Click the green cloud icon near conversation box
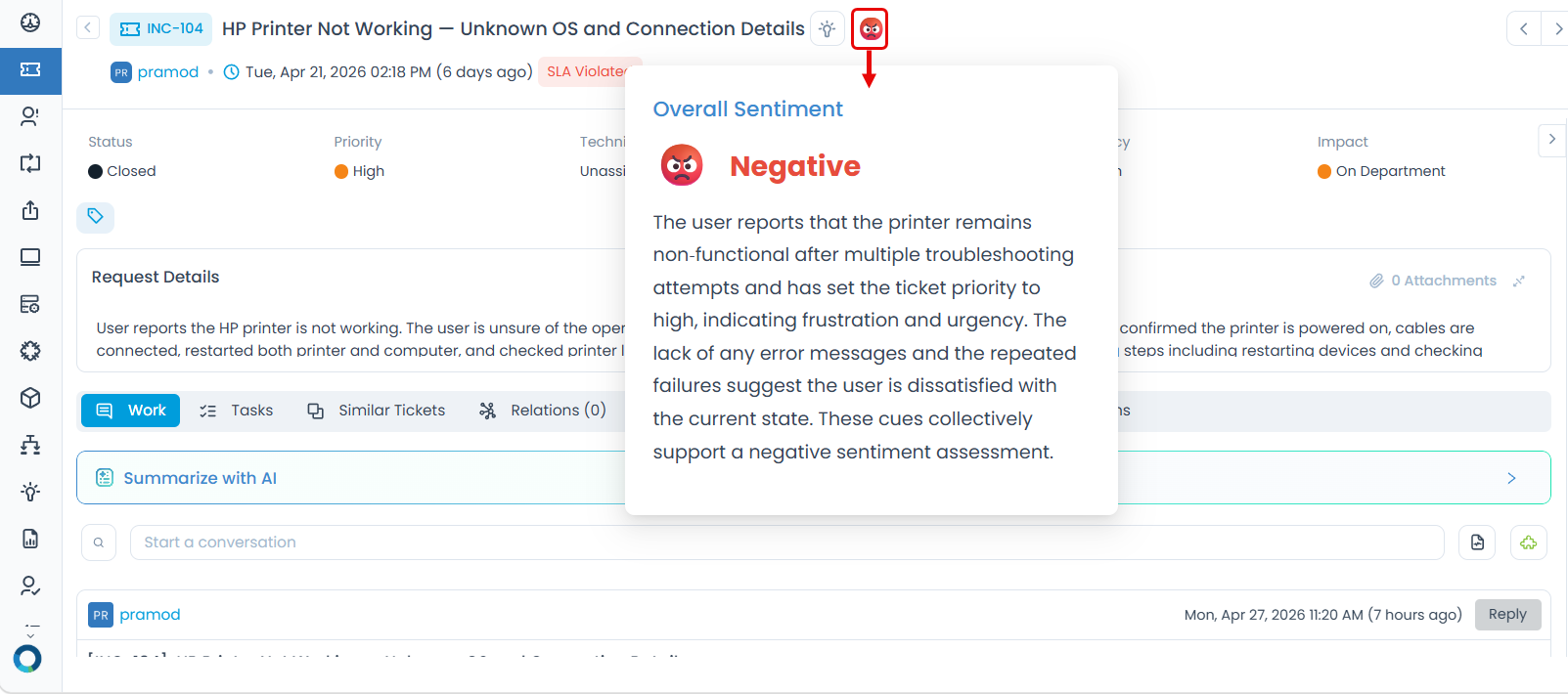The height and width of the screenshot is (694, 1568). [x=1528, y=542]
